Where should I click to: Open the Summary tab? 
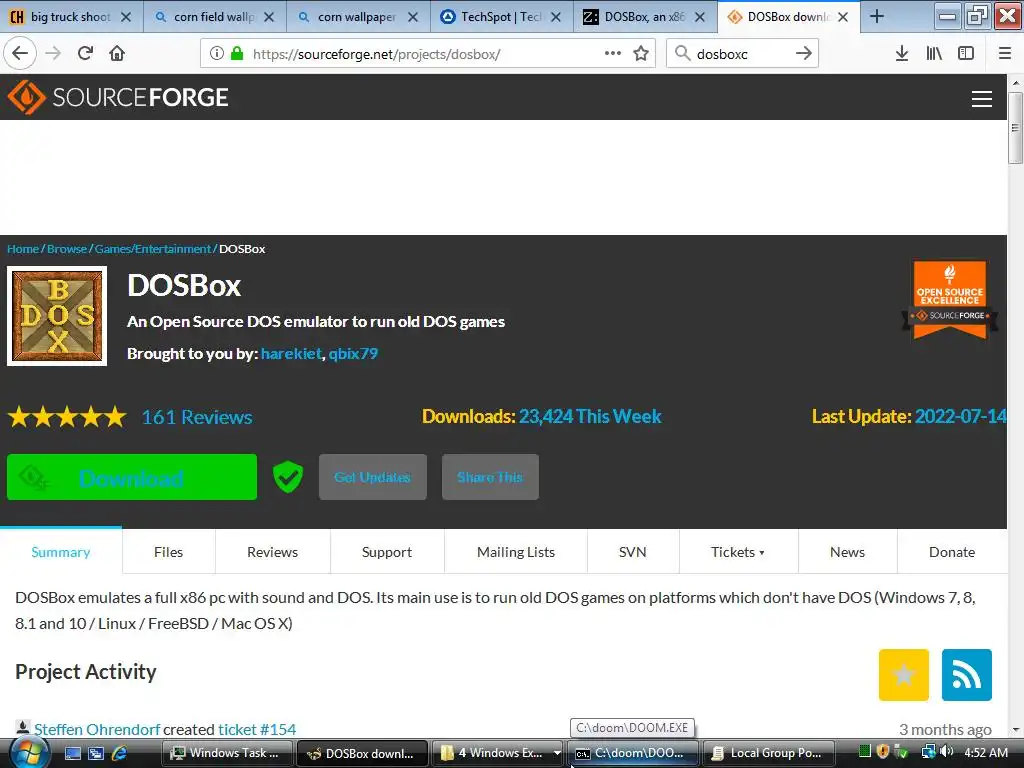click(61, 552)
